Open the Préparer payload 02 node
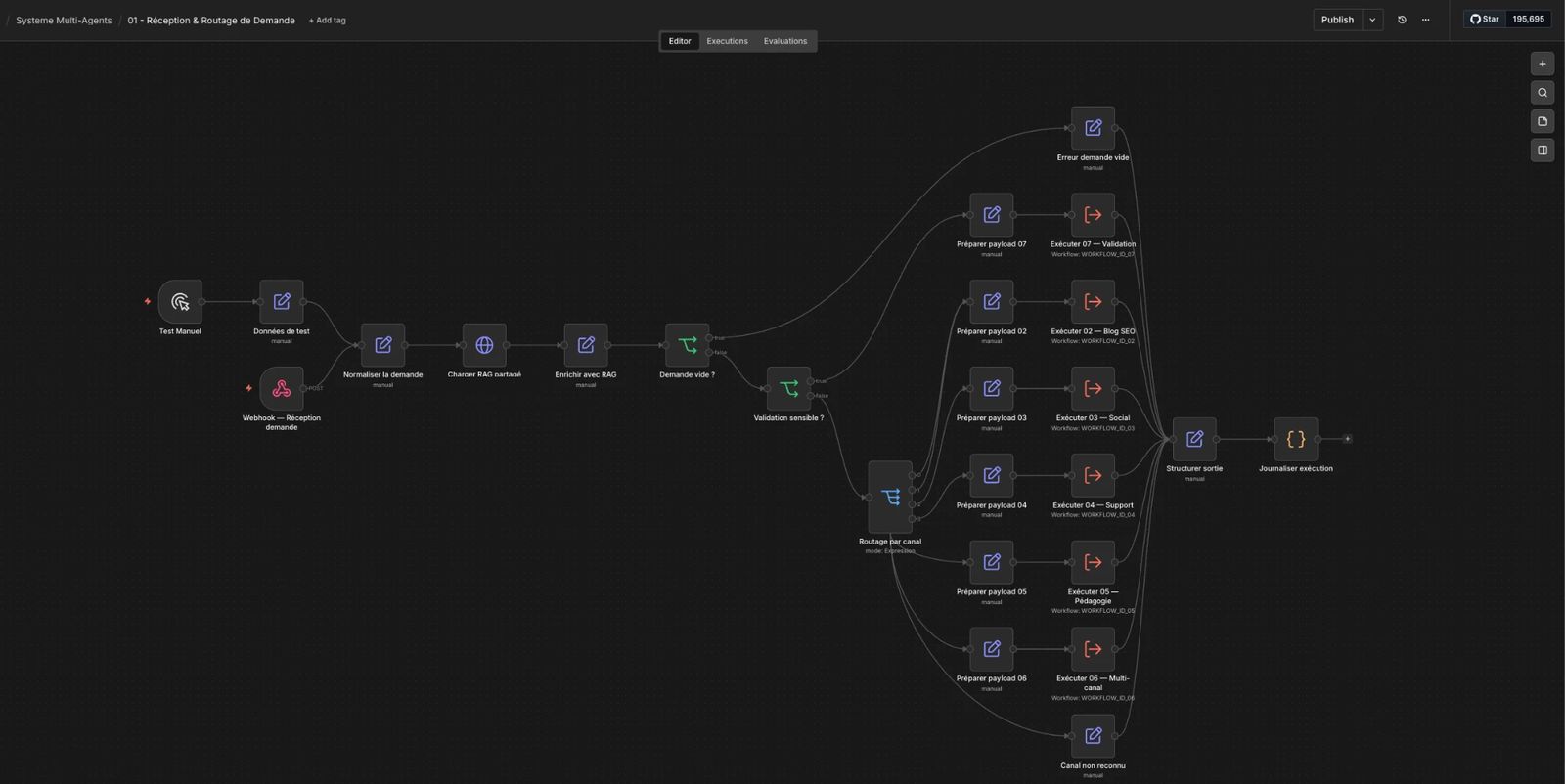Image resolution: width=1565 pixels, height=784 pixels. pos(992,302)
